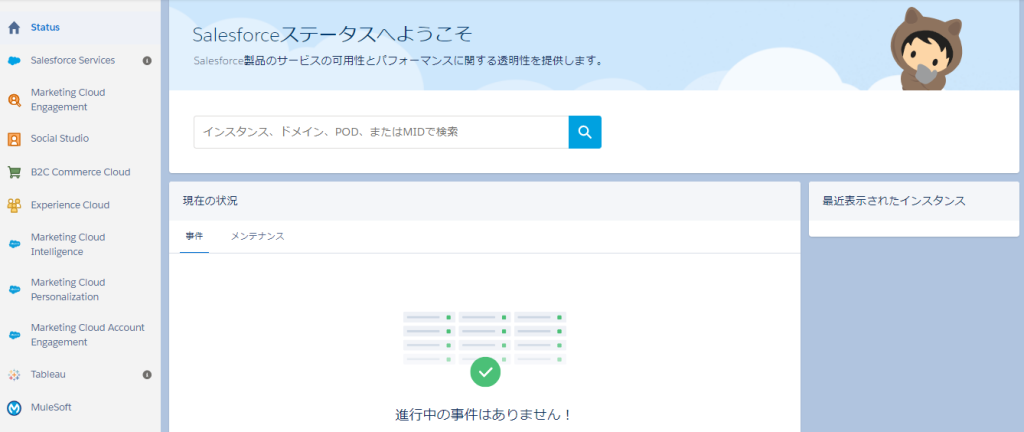Click the welcome subtitle about 可用性とパフォーマンス
Image resolution: width=1024 pixels, height=432 pixels.
[x=398, y=61]
